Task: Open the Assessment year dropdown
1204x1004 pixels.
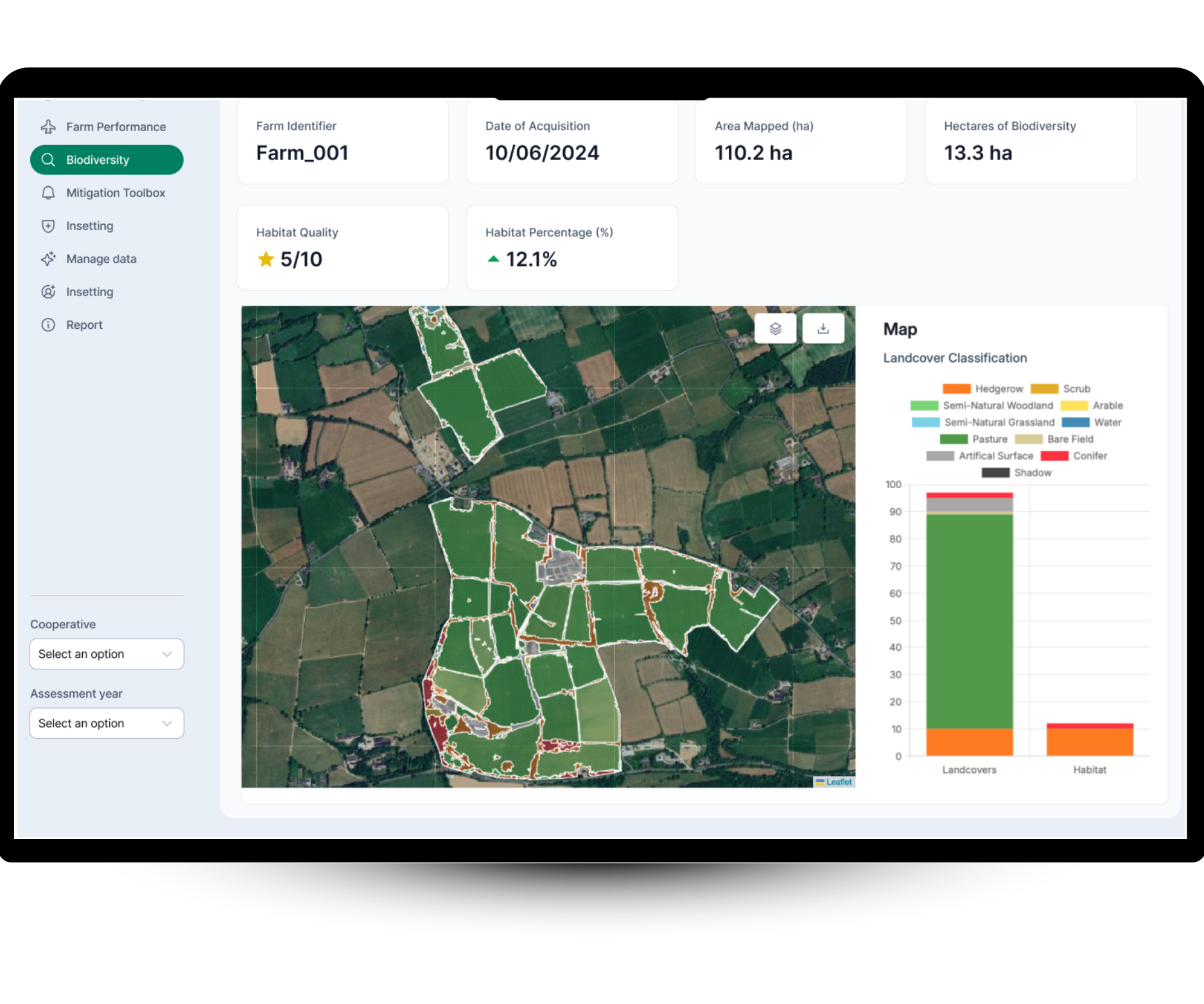Action: coord(107,723)
